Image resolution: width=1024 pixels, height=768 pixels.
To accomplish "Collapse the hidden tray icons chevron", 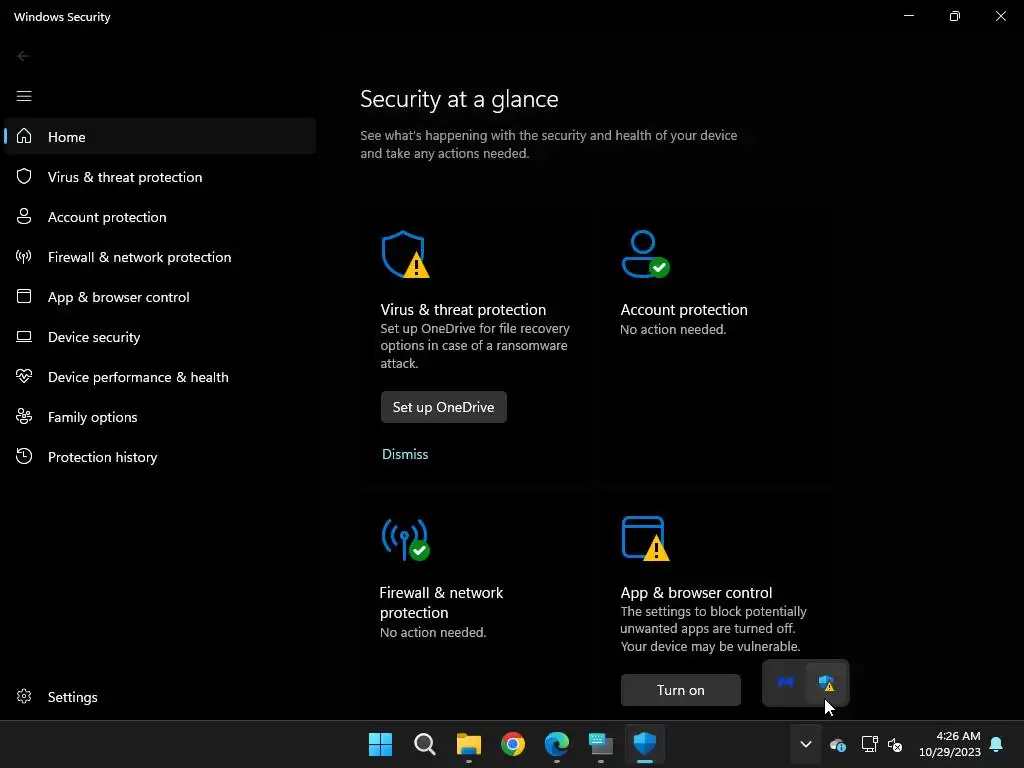I will point(806,744).
